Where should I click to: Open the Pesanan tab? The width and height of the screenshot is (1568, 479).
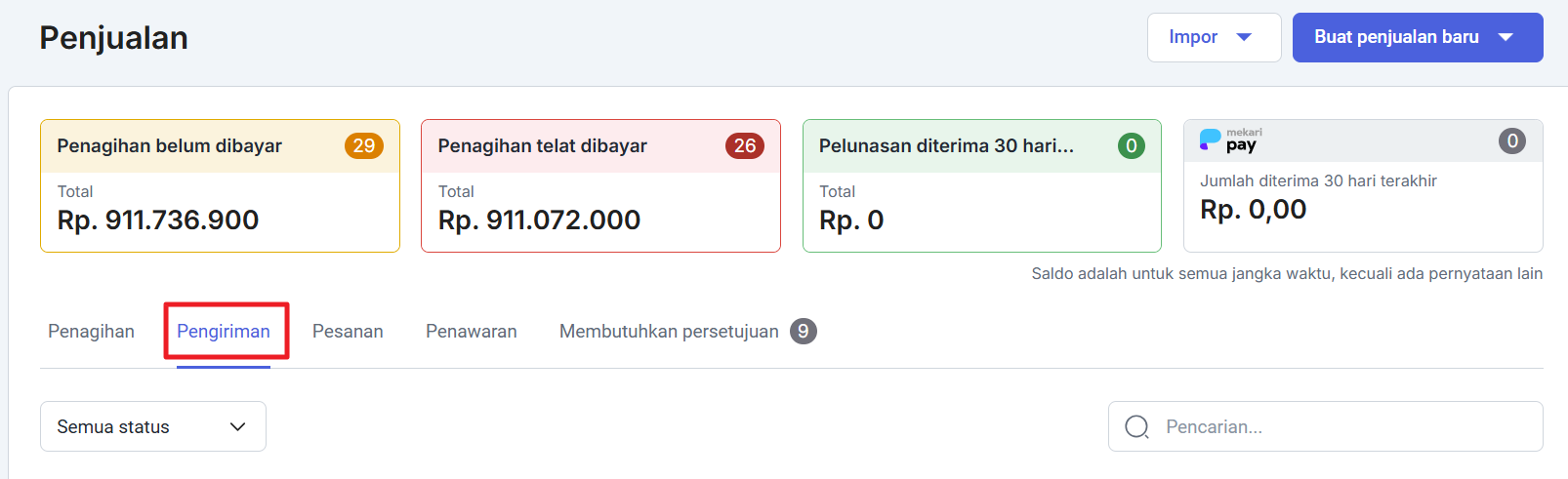348,332
